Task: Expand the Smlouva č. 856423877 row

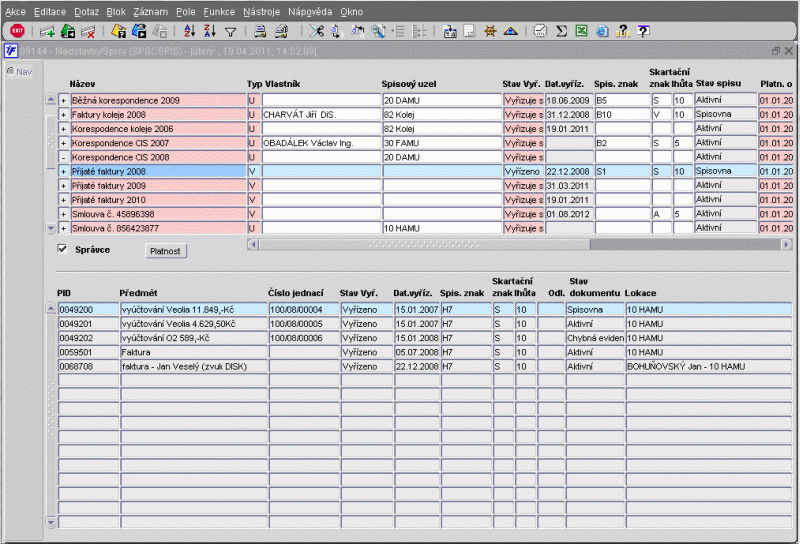Action: [63, 229]
